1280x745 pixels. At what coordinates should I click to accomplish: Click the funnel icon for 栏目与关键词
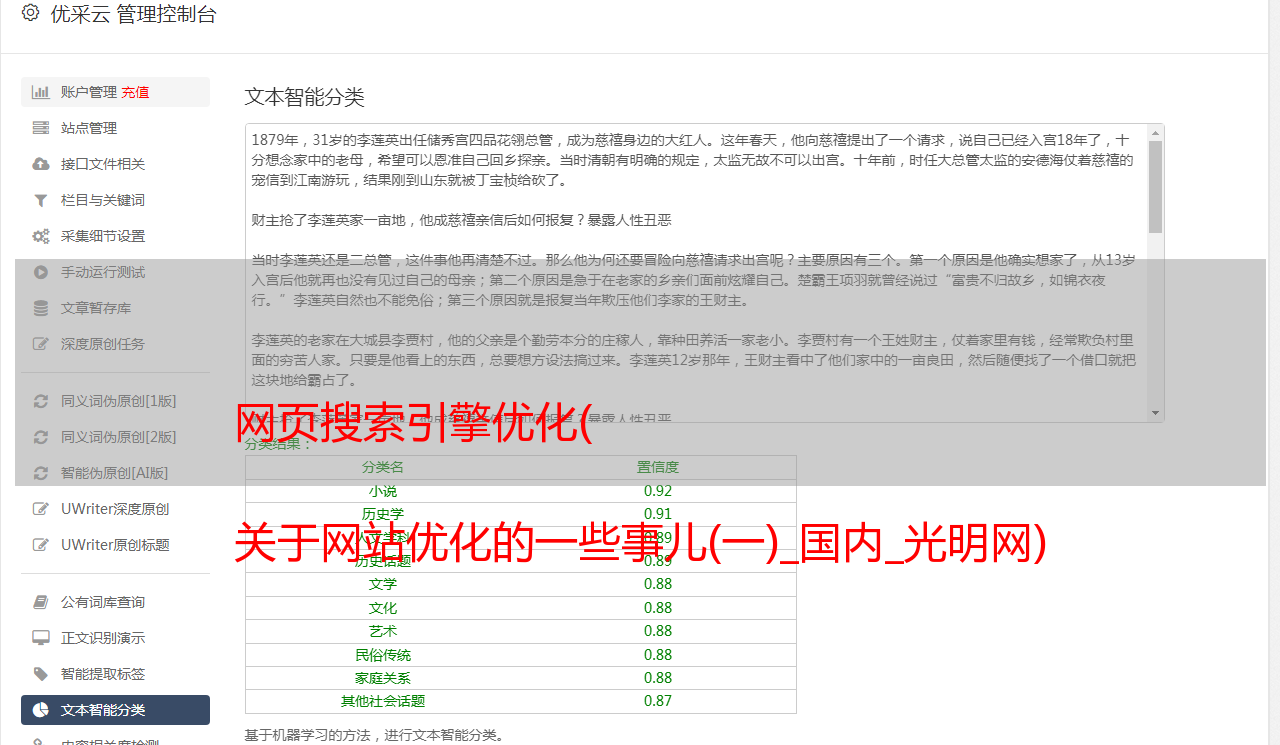pos(40,200)
